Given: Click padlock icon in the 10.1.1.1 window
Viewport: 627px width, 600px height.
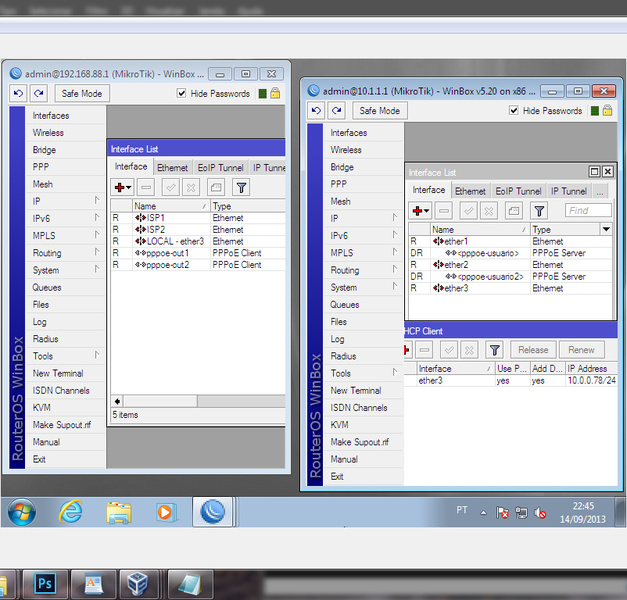Looking at the screenshot, I should (607, 110).
